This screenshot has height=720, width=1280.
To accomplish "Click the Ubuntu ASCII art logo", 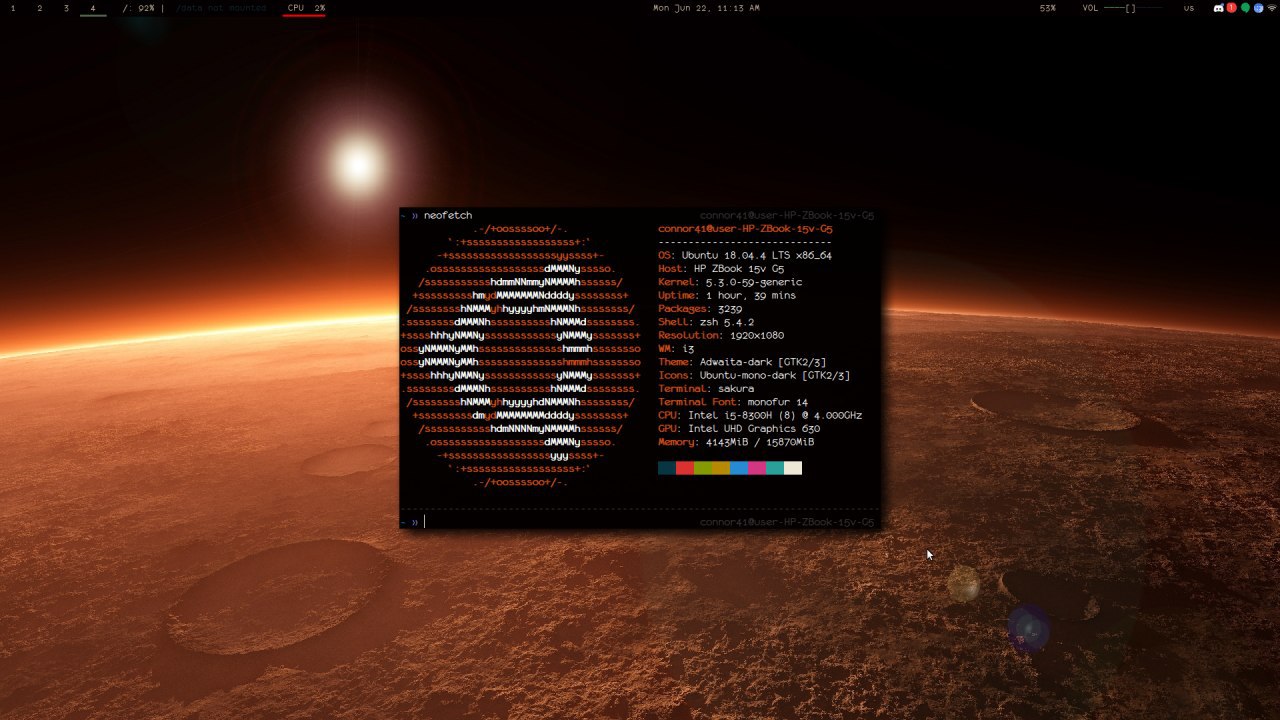I will pyautogui.click(x=520, y=355).
